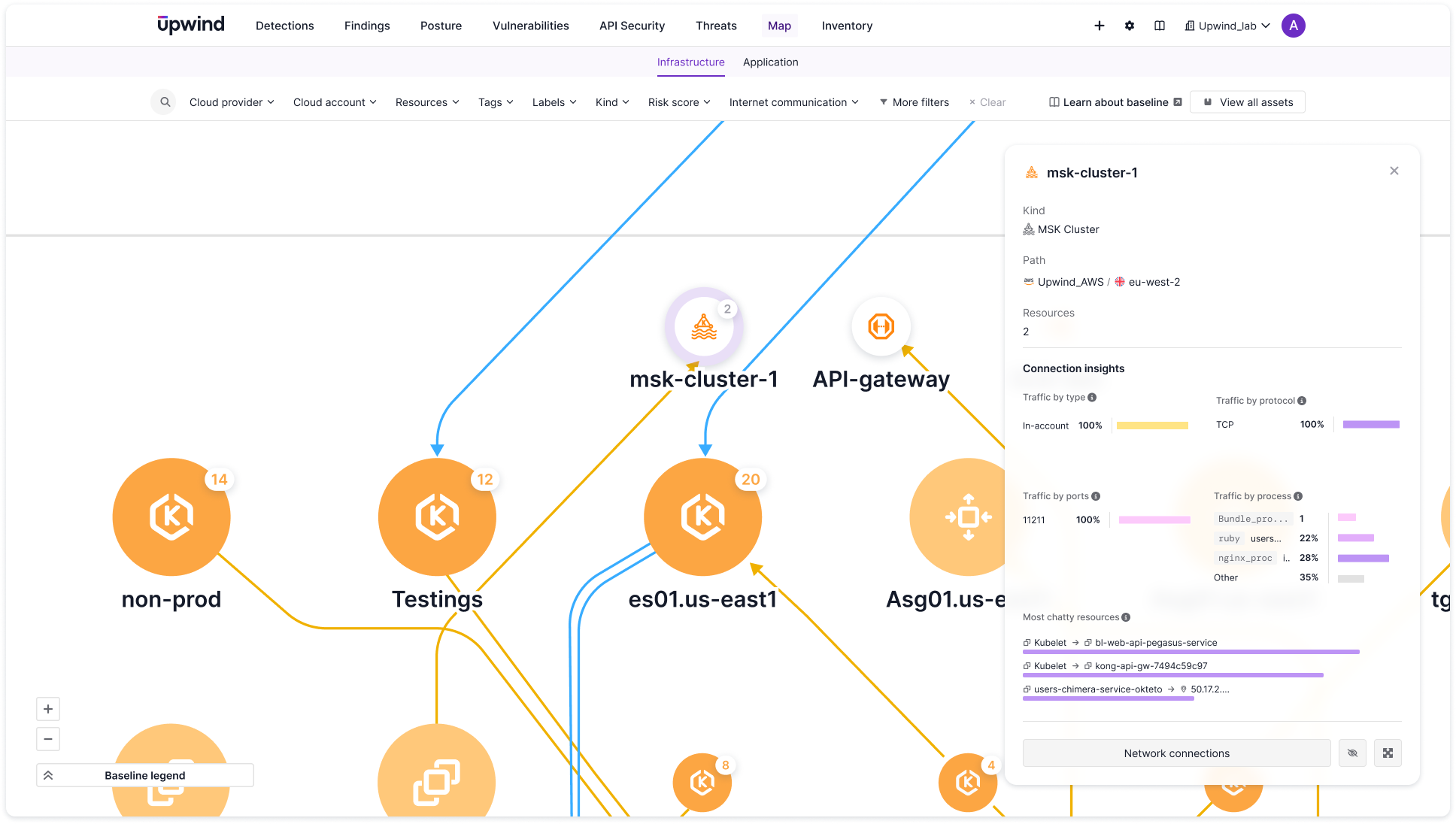1456x824 pixels.
Task: Open the Cloud provider filter dropdown
Action: point(231,101)
